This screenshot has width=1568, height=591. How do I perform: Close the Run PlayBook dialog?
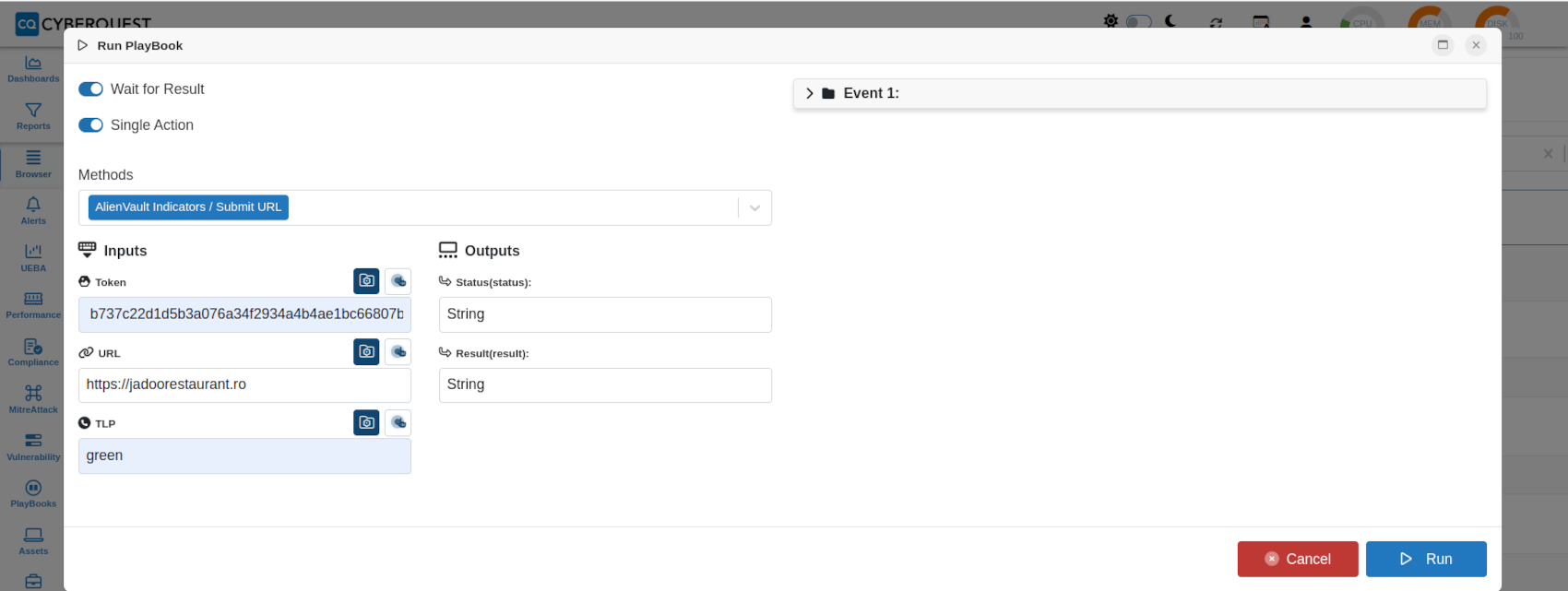(x=1476, y=45)
